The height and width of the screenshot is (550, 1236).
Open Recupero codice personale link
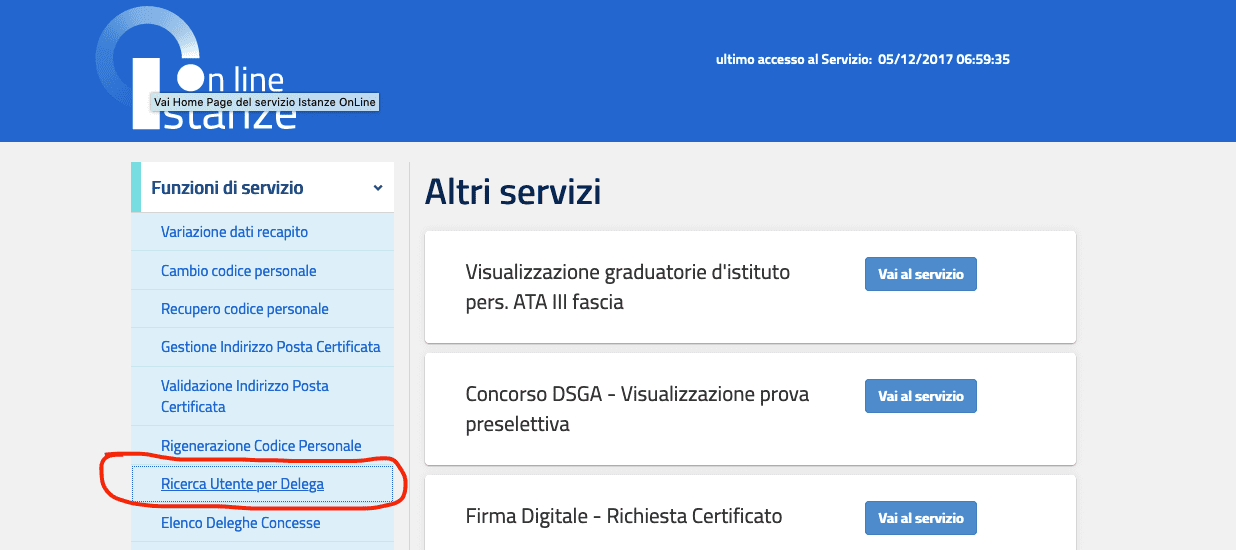click(x=244, y=309)
